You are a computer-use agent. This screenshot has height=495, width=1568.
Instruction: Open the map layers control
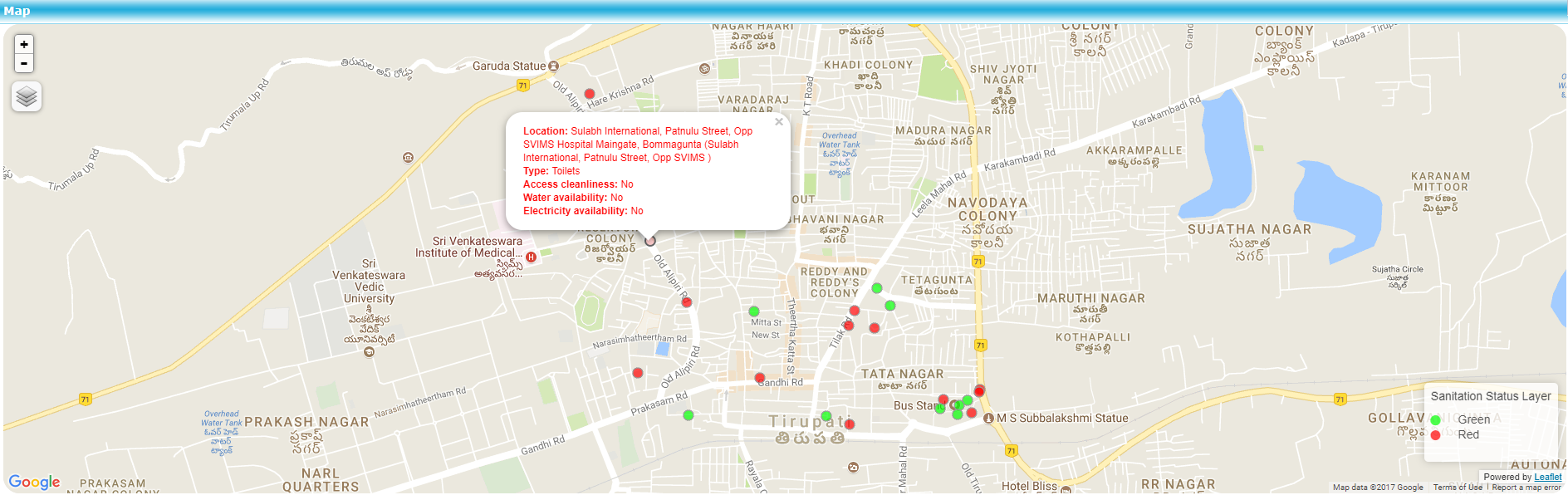click(x=27, y=97)
